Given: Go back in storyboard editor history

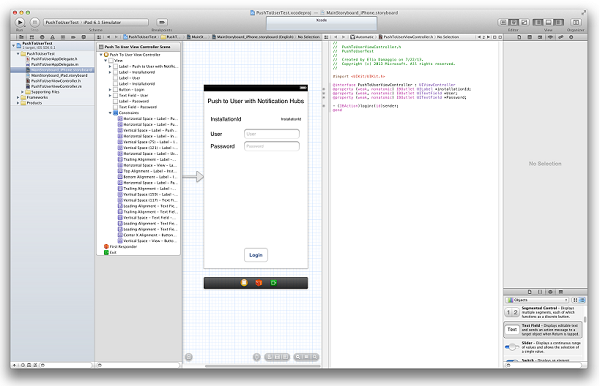Looking at the screenshot, I should (109, 37).
